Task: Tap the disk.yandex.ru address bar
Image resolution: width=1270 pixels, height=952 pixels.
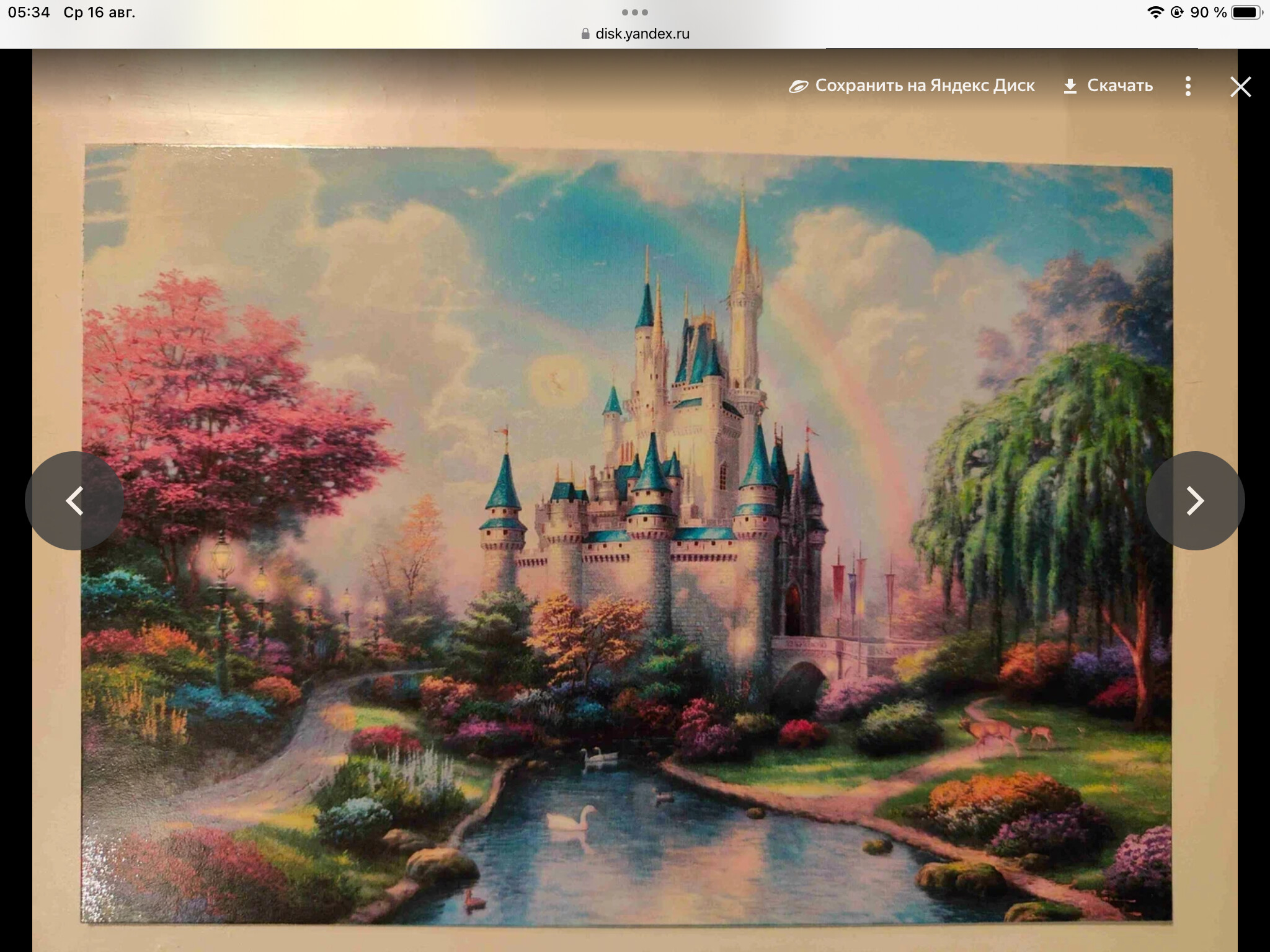Action: (635, 33)
